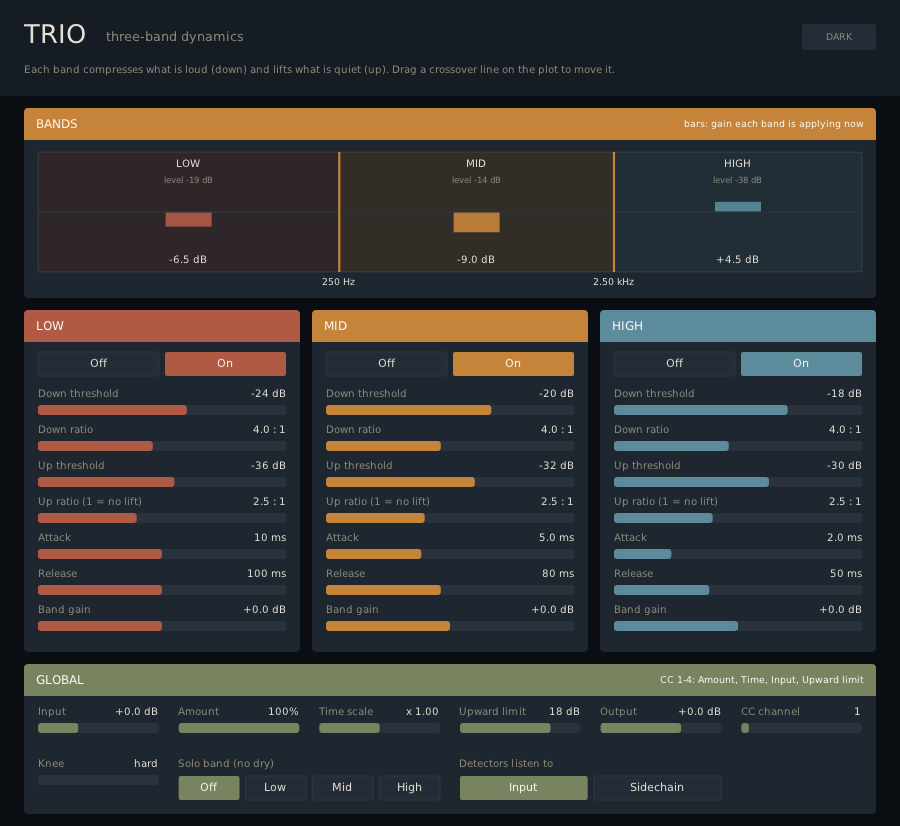The height and width of the screenshot is (826, 900).
Task: Switch the HIGH band to Off
Action: point(674,363)
